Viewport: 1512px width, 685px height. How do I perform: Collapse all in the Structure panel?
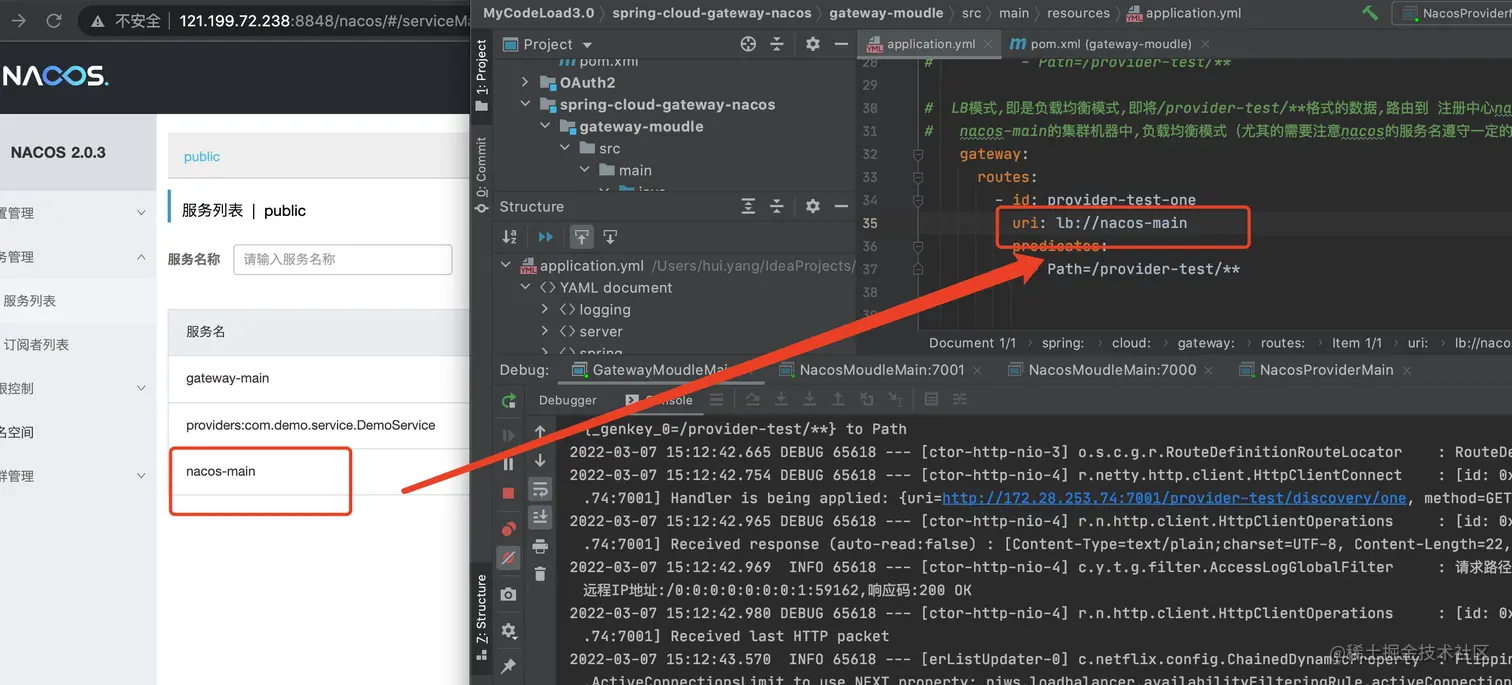click(777, 206)
